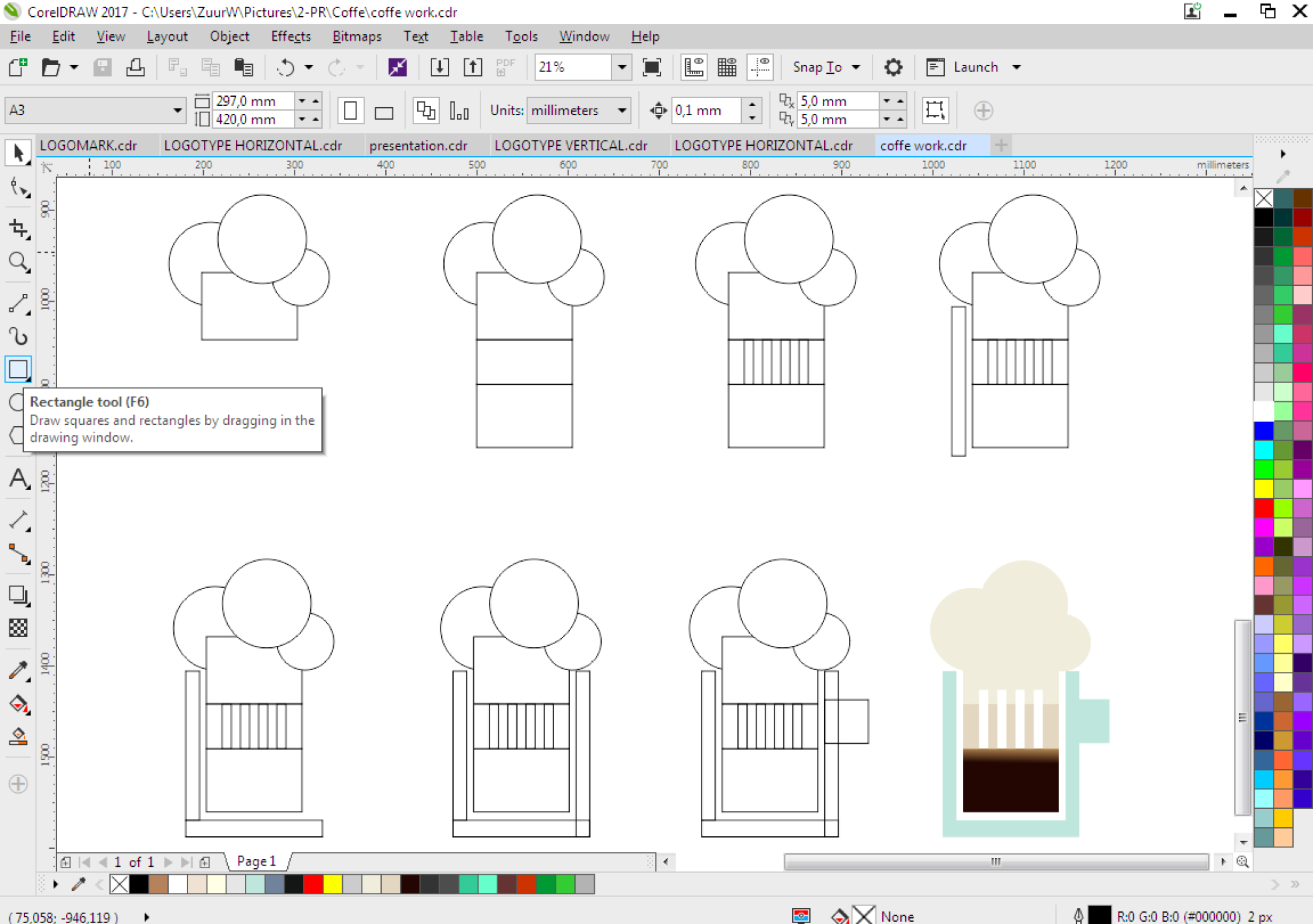Toggle landscape page orientation

click(384, 111)
